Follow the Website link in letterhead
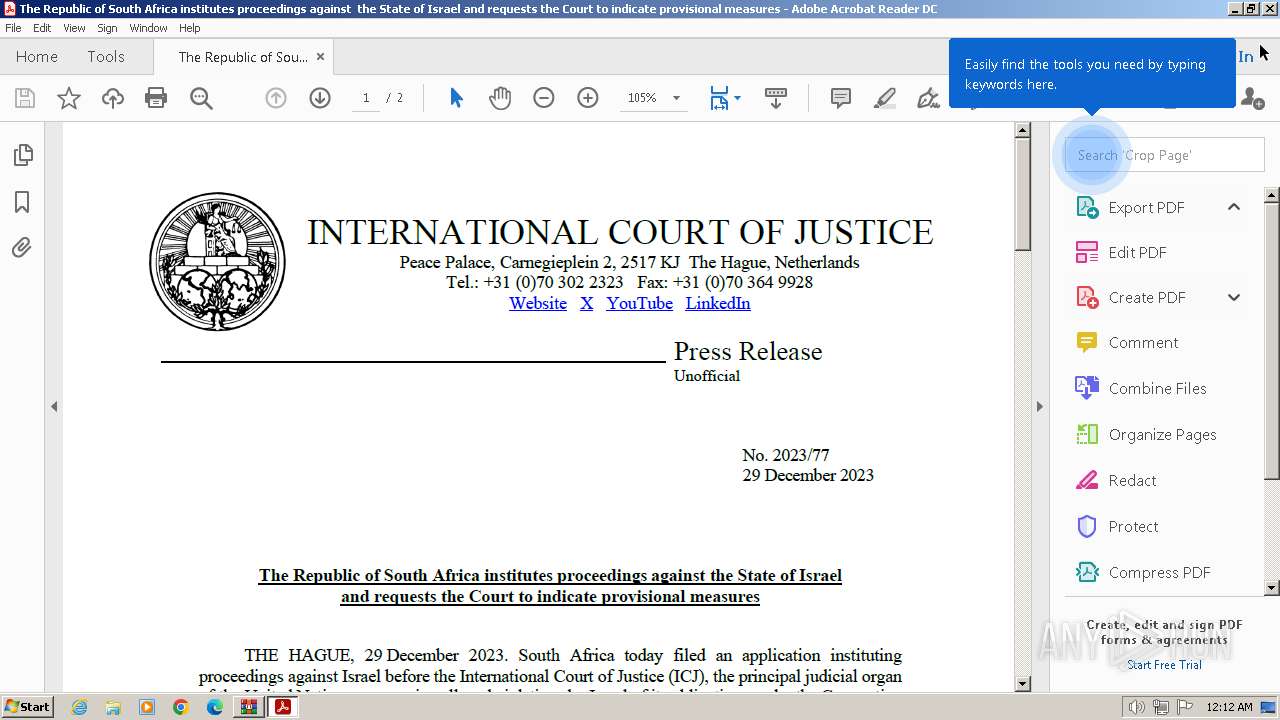Screen dimensions: 1280x720 click(538, 303)
